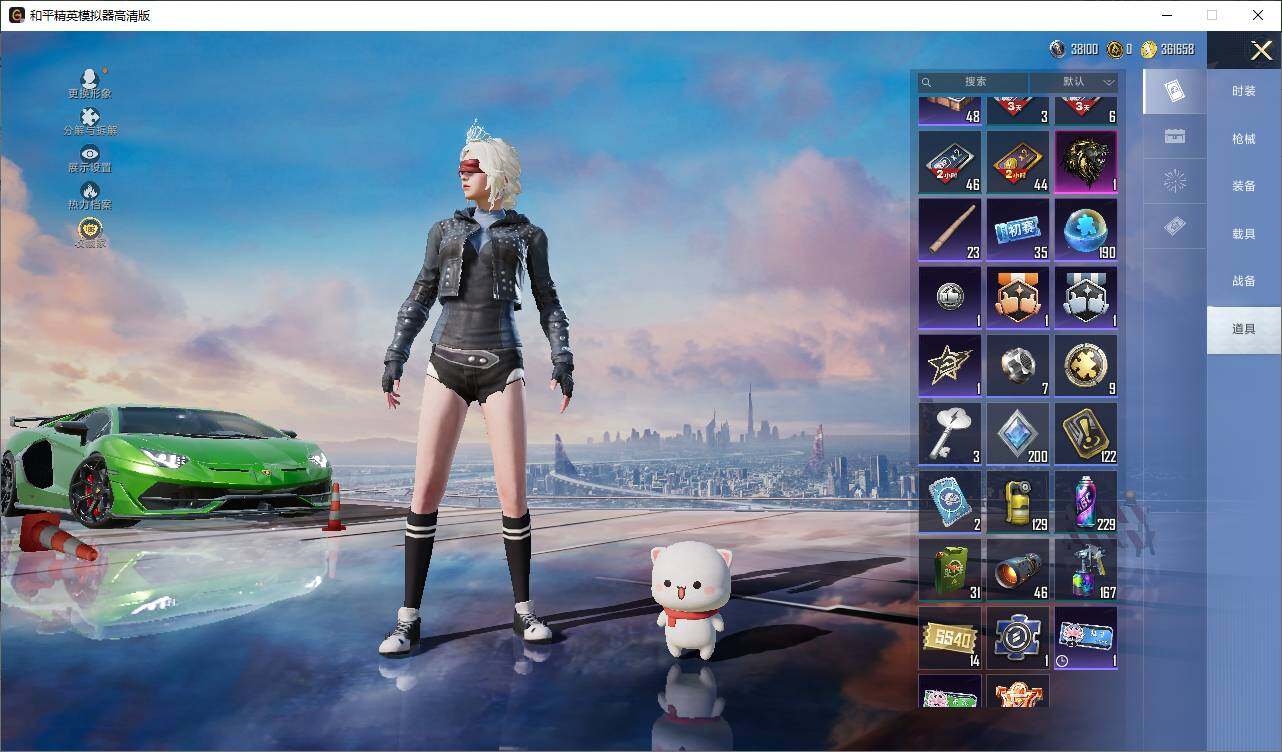
Task: Select the blue voucher item with count 2
Action: point(950,502)
